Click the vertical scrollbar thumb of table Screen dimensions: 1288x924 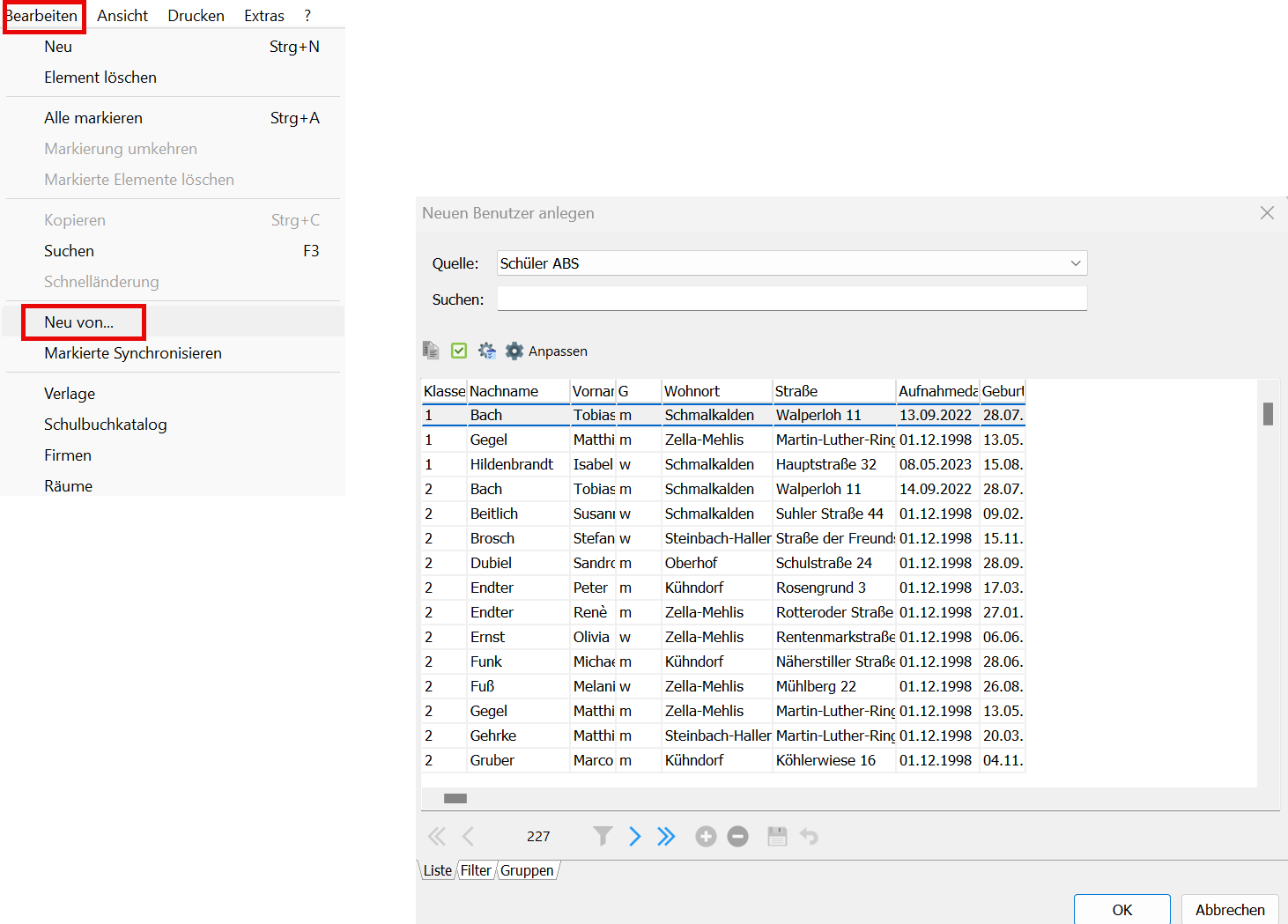(x=1268, y=414)
